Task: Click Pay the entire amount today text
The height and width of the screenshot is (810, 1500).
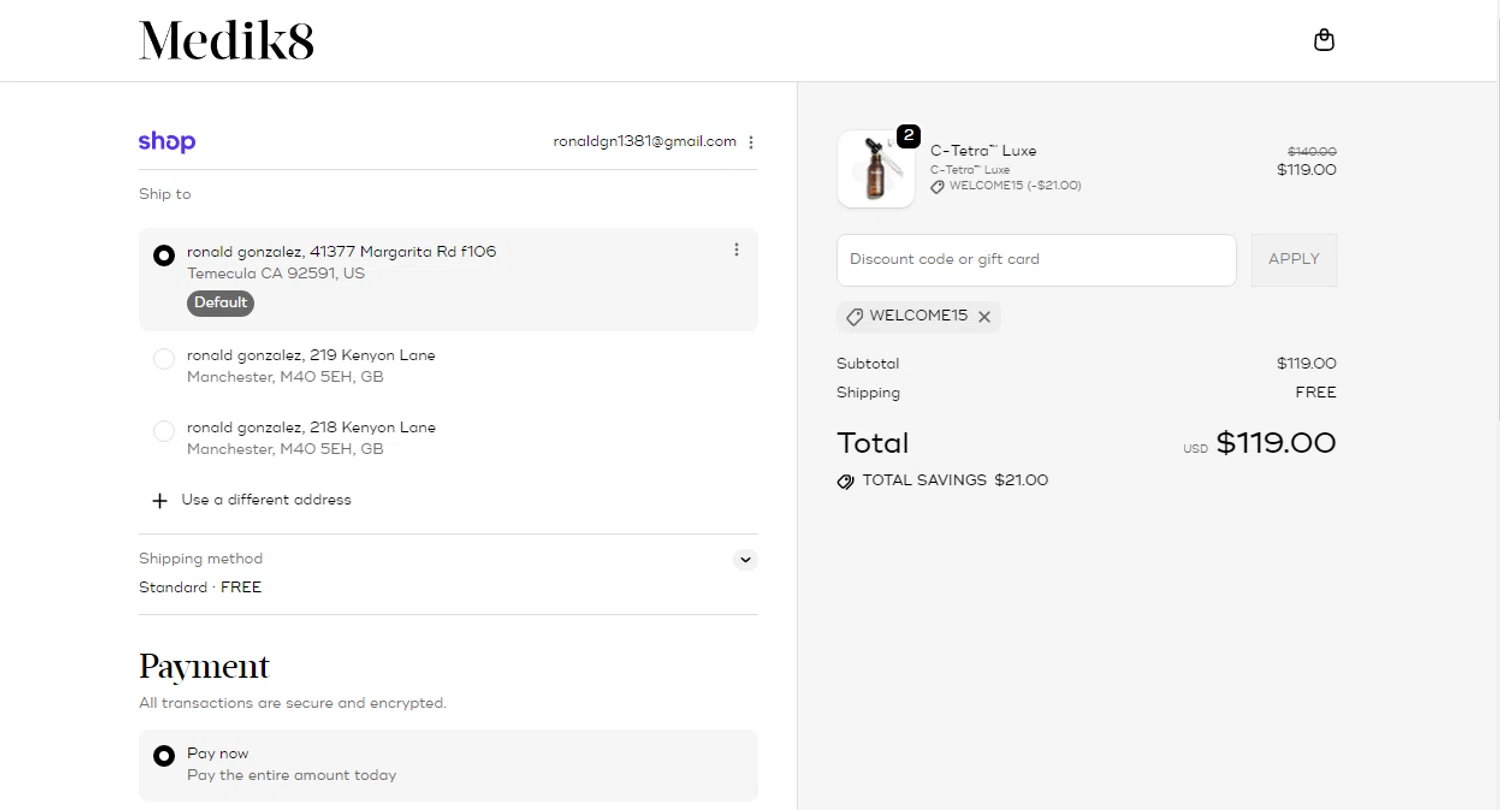Action: tap(292, 775)
